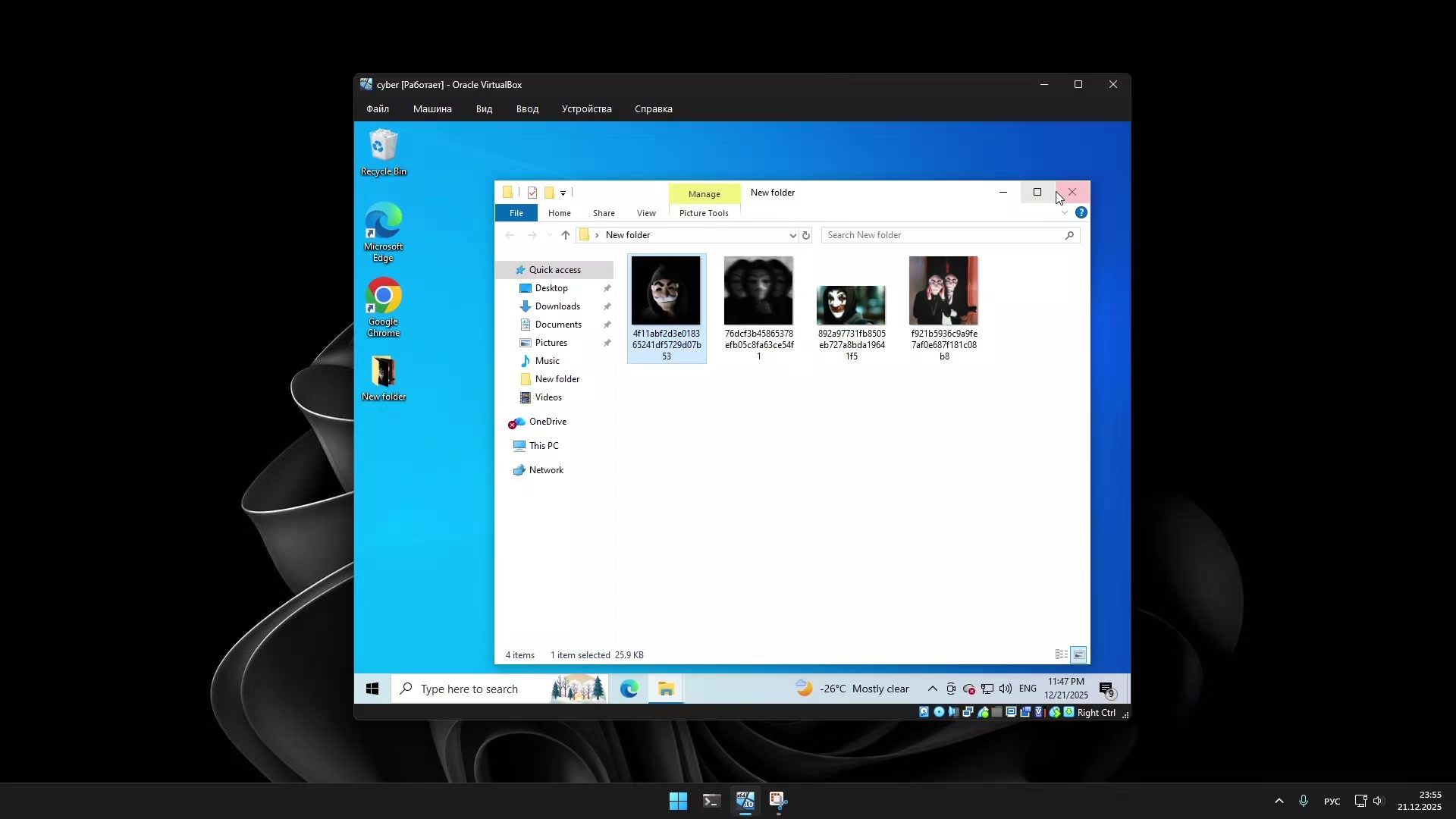The image size is (1456, 819).
Task: Click the Type here to search box
Action: click(x=500, y=689)
